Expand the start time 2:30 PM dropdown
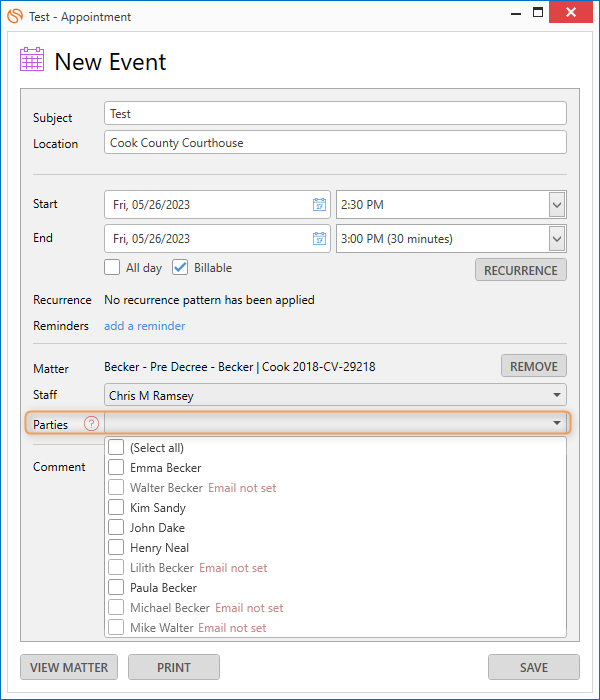The height and width of the screenshot is (700, 600). pyautogui.click(x=557, y=205)
